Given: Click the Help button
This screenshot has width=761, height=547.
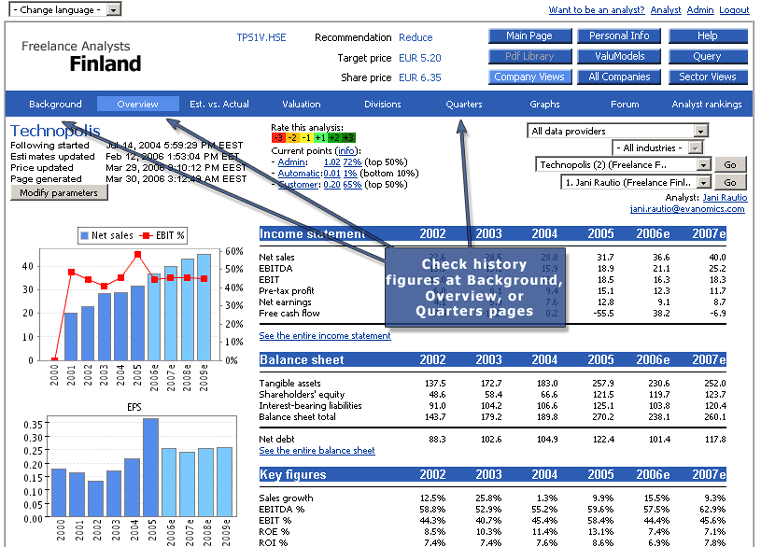Looking at the screenshot, I should (708, 36).
